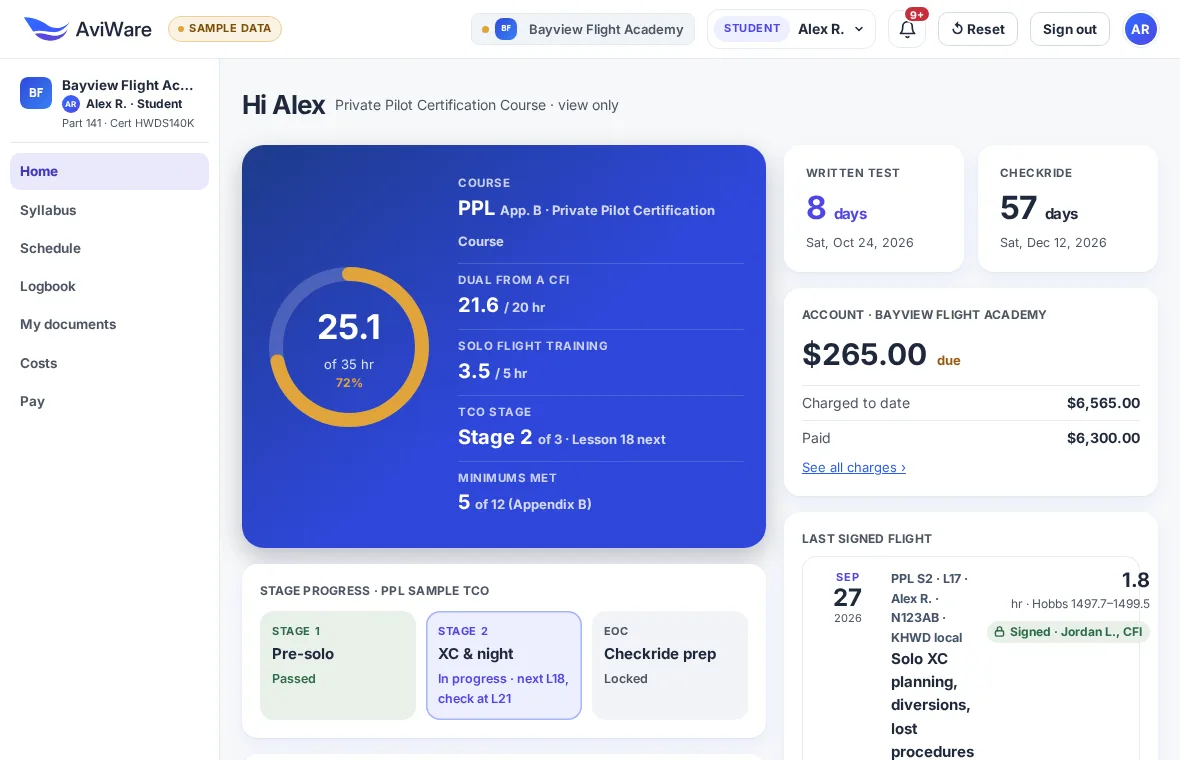Open the See all charges link
The width and height of the screenshot is (1180, 760).
point(853,467)
